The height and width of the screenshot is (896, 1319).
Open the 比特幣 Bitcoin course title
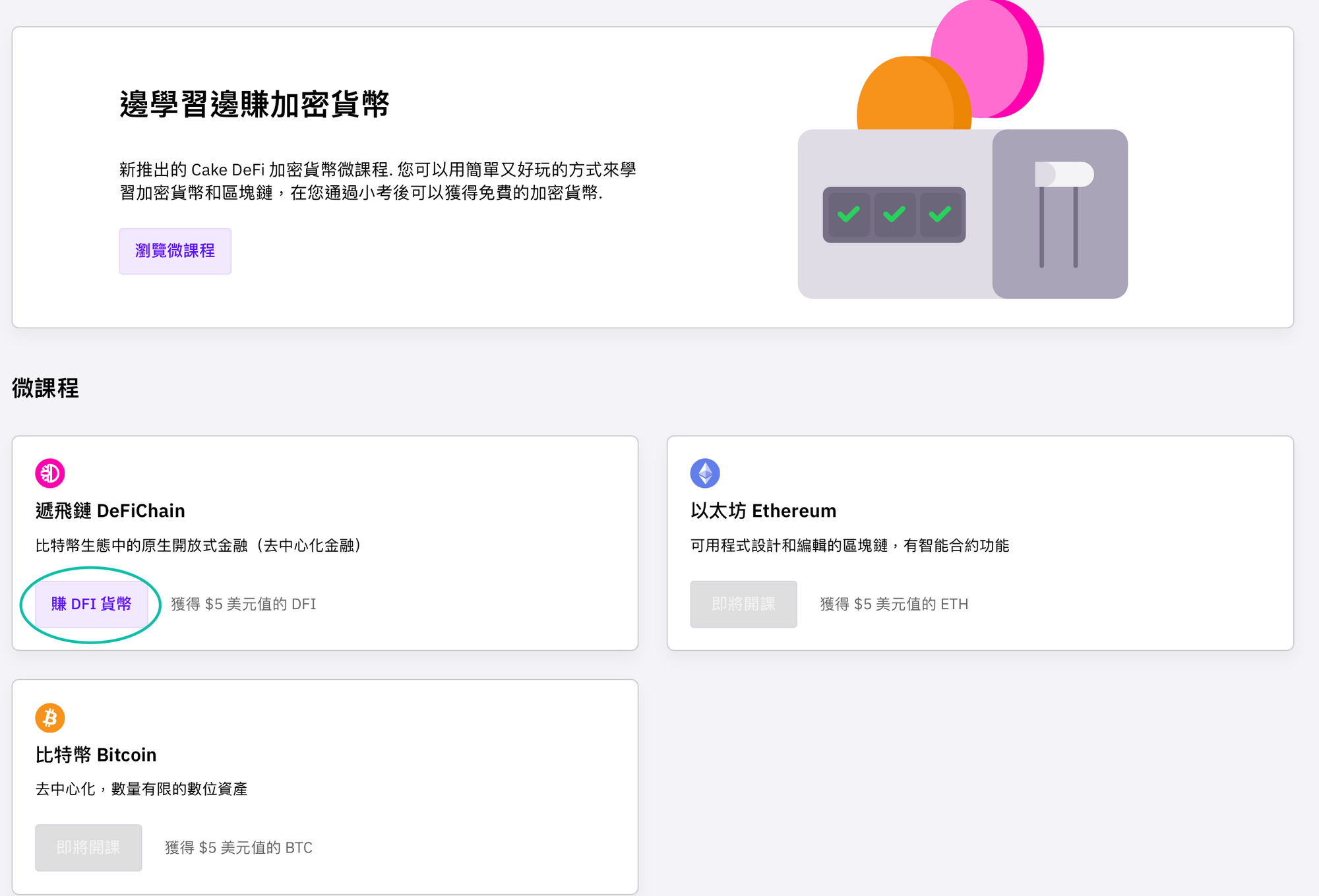point(96,755)
